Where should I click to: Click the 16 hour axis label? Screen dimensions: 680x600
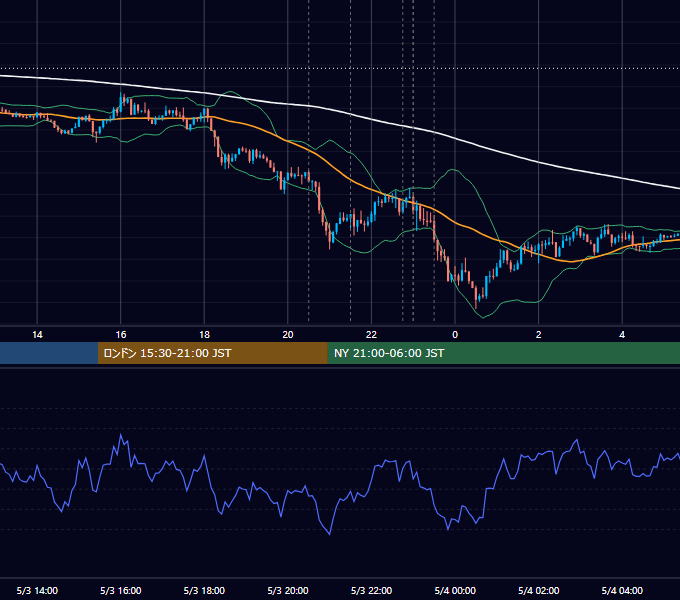coord(121,335)
